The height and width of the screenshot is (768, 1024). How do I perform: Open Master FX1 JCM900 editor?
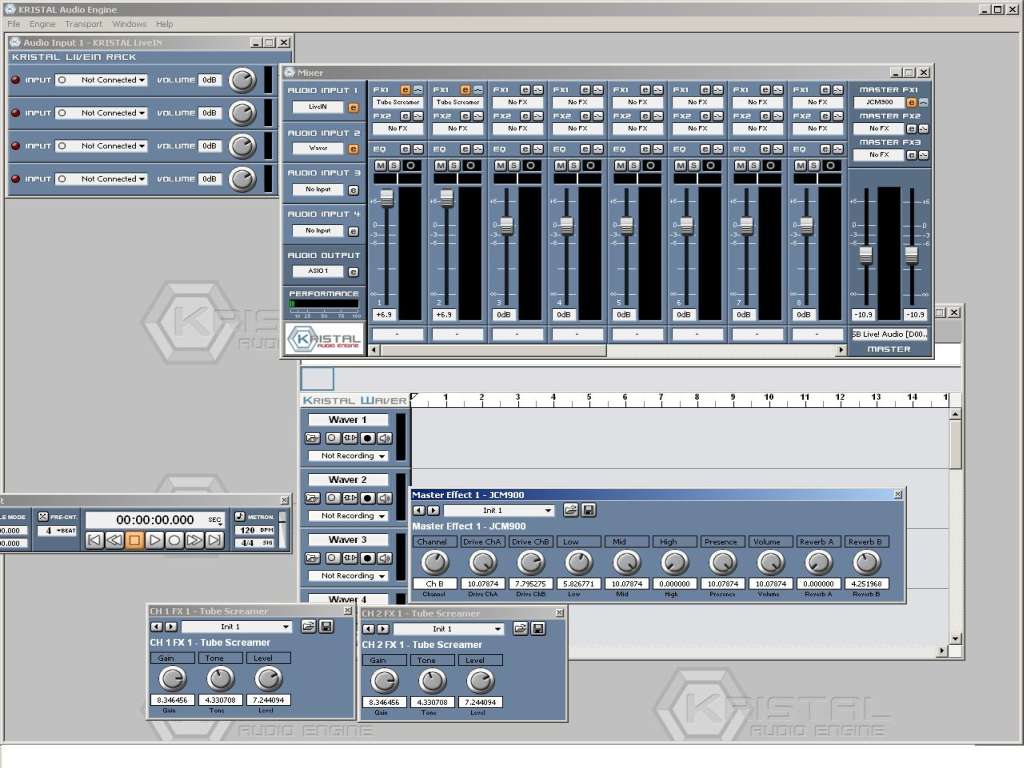(x=911, y=103)
